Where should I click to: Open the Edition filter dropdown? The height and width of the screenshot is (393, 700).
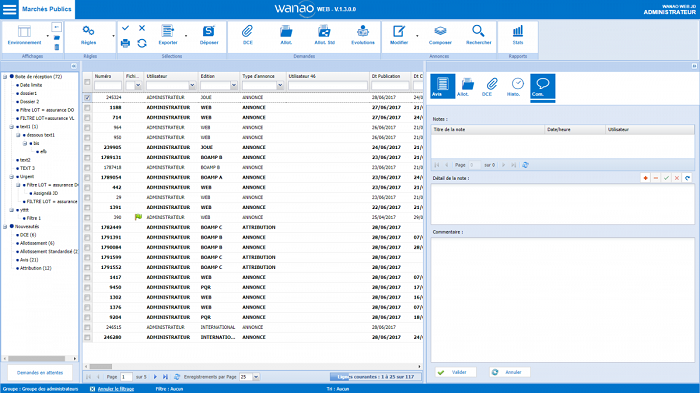[233, 85]
